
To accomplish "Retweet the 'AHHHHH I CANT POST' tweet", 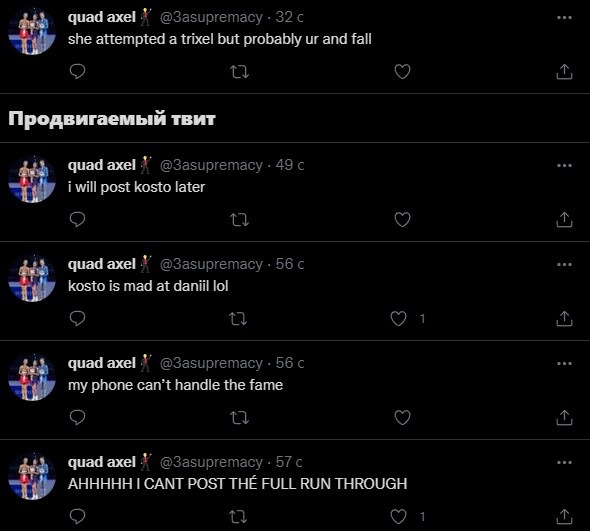I will tap(238, 517).
